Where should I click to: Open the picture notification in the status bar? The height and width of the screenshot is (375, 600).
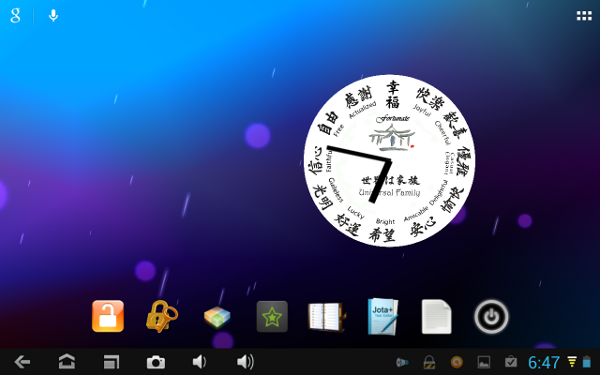pyautogui.click(x=484, y=362)
